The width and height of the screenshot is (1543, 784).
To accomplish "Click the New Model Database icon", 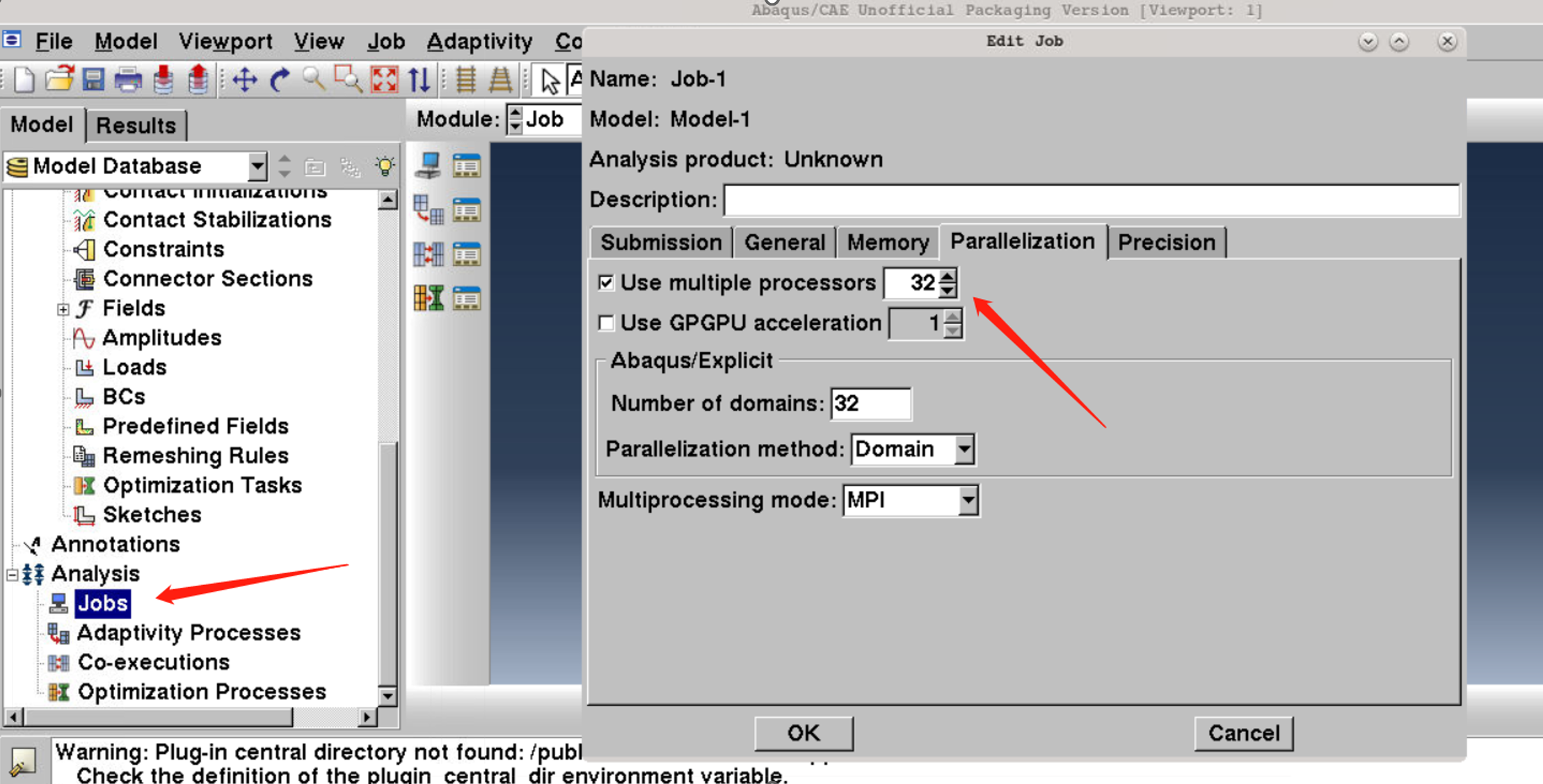I will pos(24,79).
